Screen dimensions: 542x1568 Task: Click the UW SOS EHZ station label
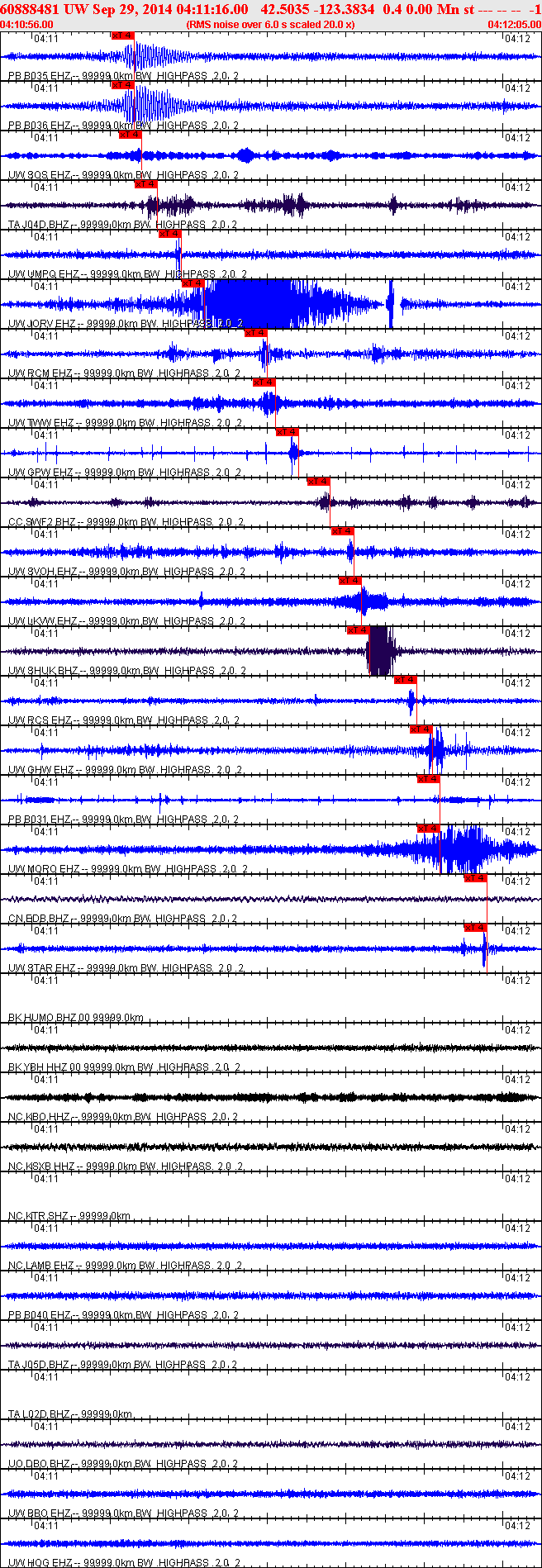click(x=124, y=175)
